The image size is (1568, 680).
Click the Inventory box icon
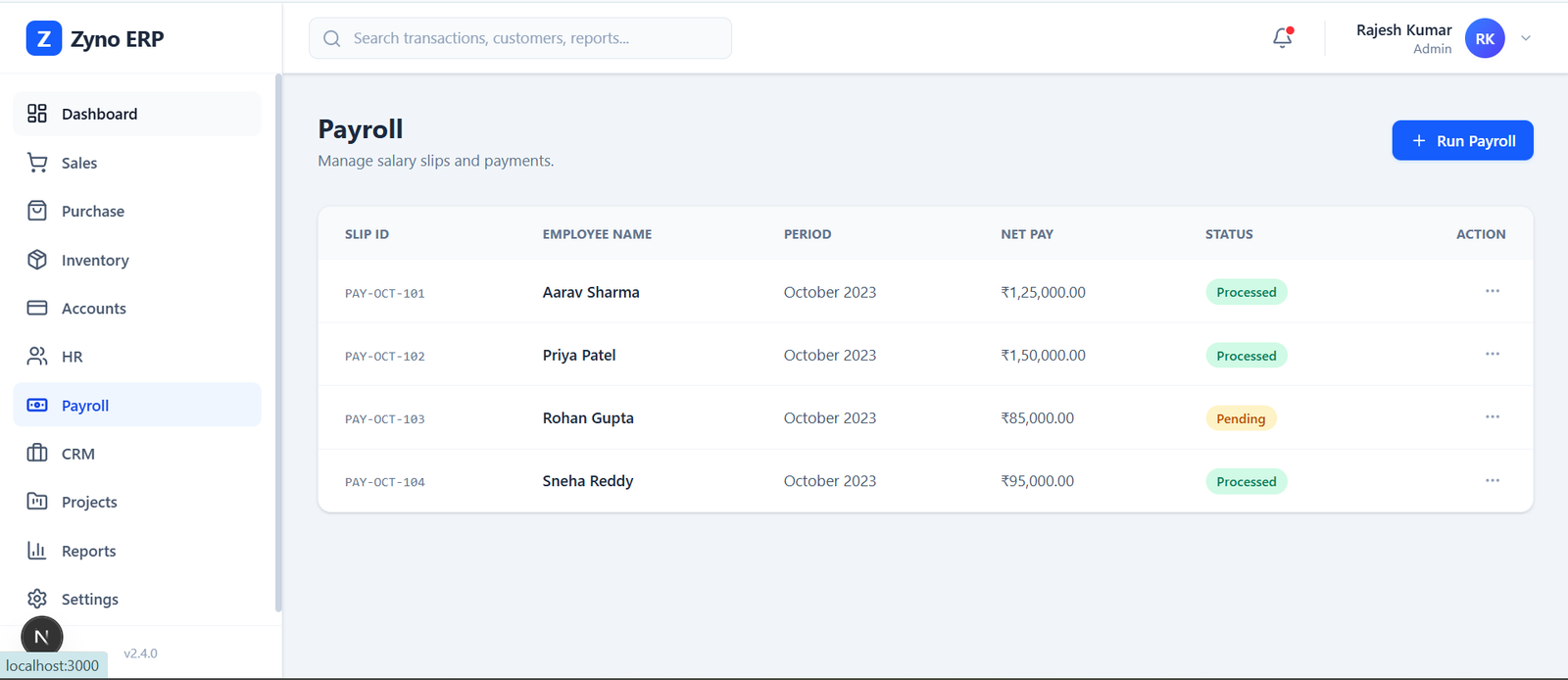click(37, 260)
